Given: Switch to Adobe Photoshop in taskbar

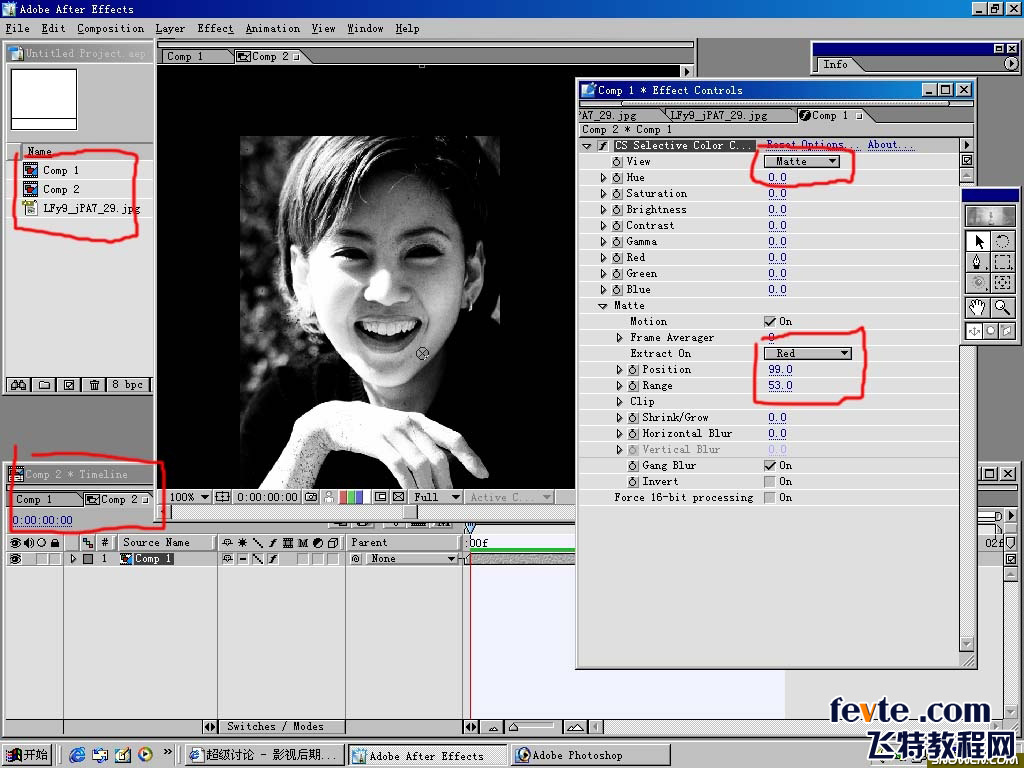Looking at the screenshot, I should coord(591,755).
